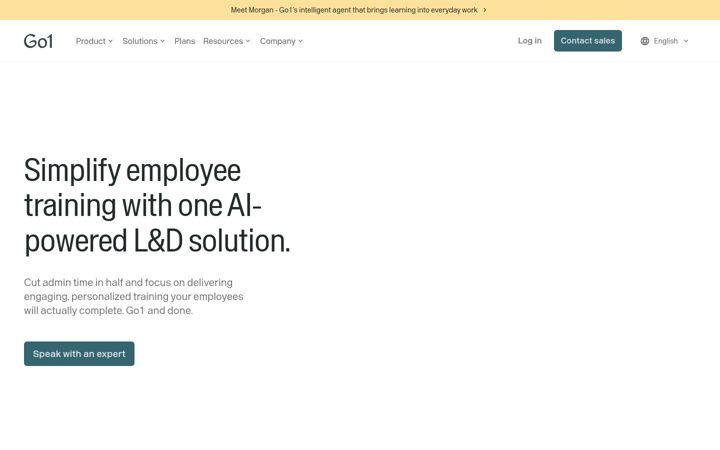
Task: Open the Meet Morgan announcement banner
Action: 360,10
